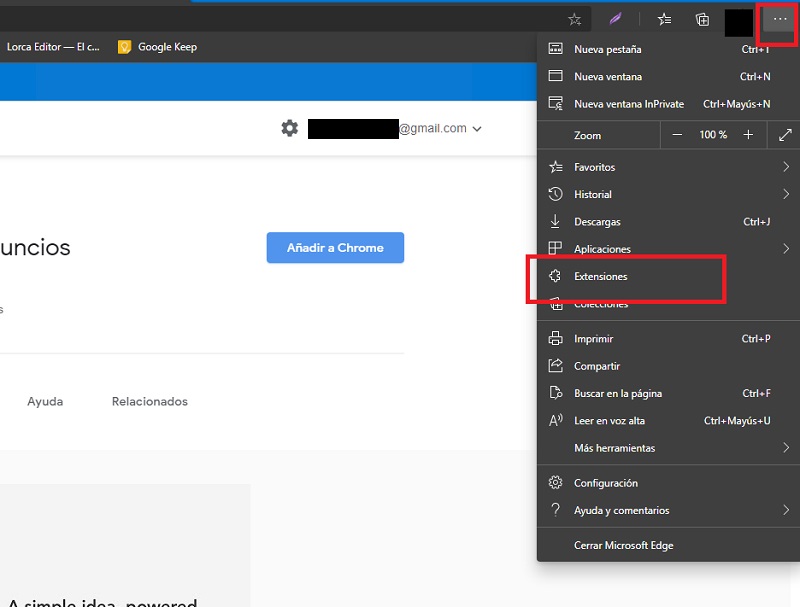Select Buscar en la página menu item
Screen dimensions: 800x607
pos(668,393)
